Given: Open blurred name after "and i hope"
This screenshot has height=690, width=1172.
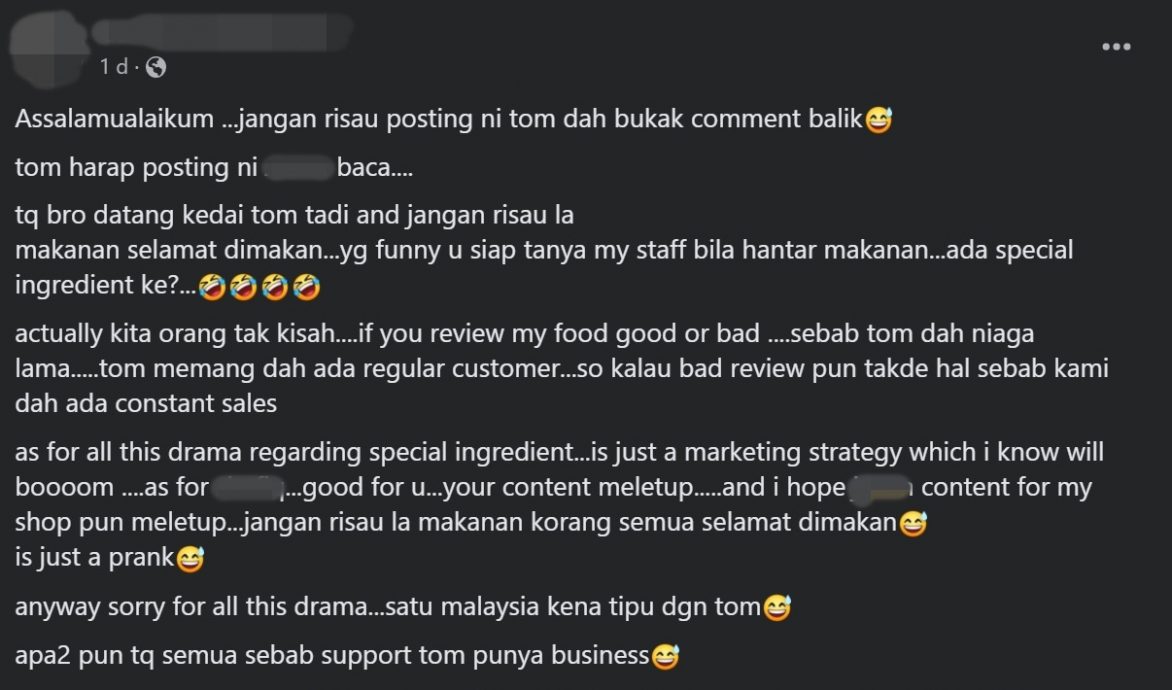Looking at the screenshot, I should [882, 487].
